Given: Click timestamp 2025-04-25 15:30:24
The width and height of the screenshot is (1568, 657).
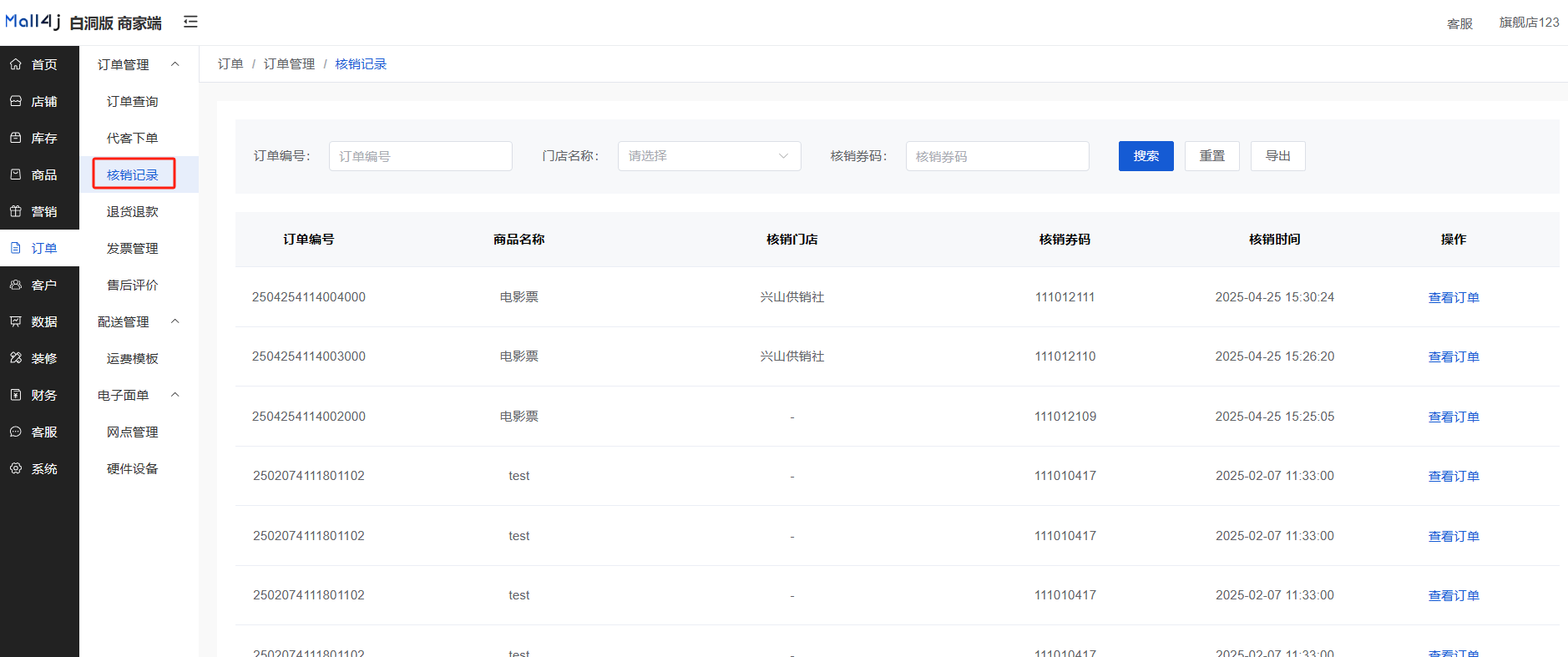Looking at the screenshot, I should 1274,297.
